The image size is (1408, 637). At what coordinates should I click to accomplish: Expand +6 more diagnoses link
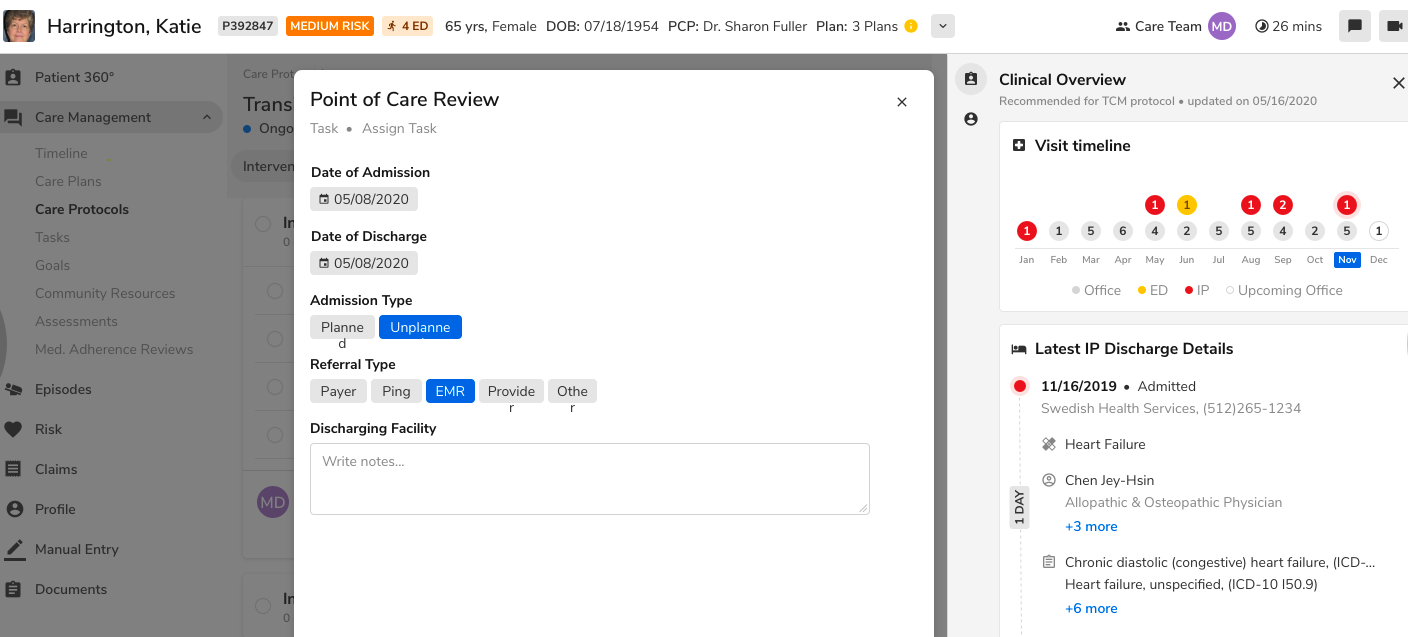pyautogui.click(x=1091, y=608)
